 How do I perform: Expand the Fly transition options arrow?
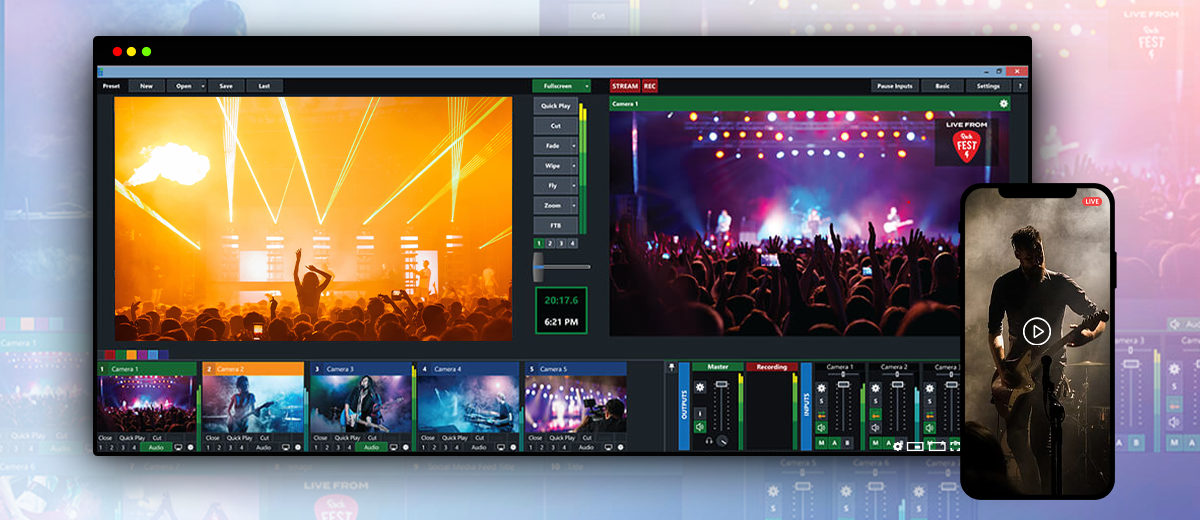click(x=574, y=186)
